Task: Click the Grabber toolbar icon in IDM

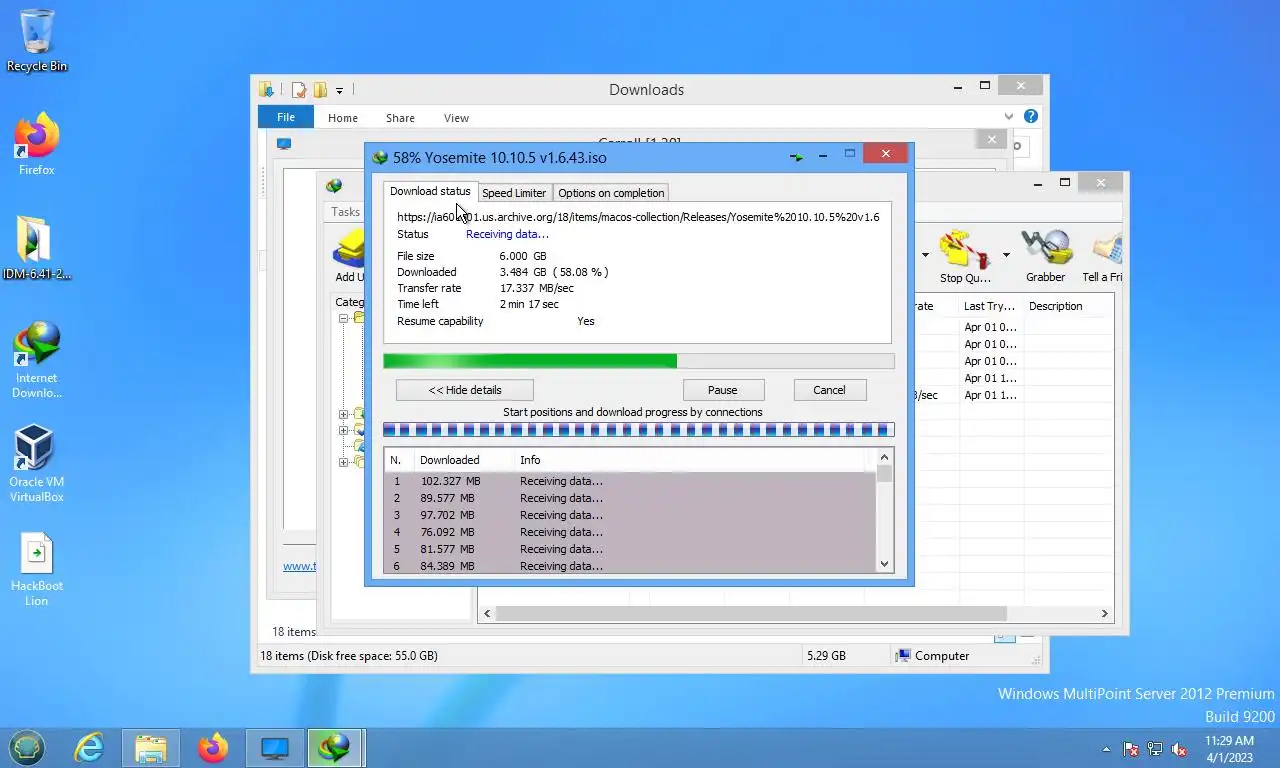Action: pos(1045,256)
